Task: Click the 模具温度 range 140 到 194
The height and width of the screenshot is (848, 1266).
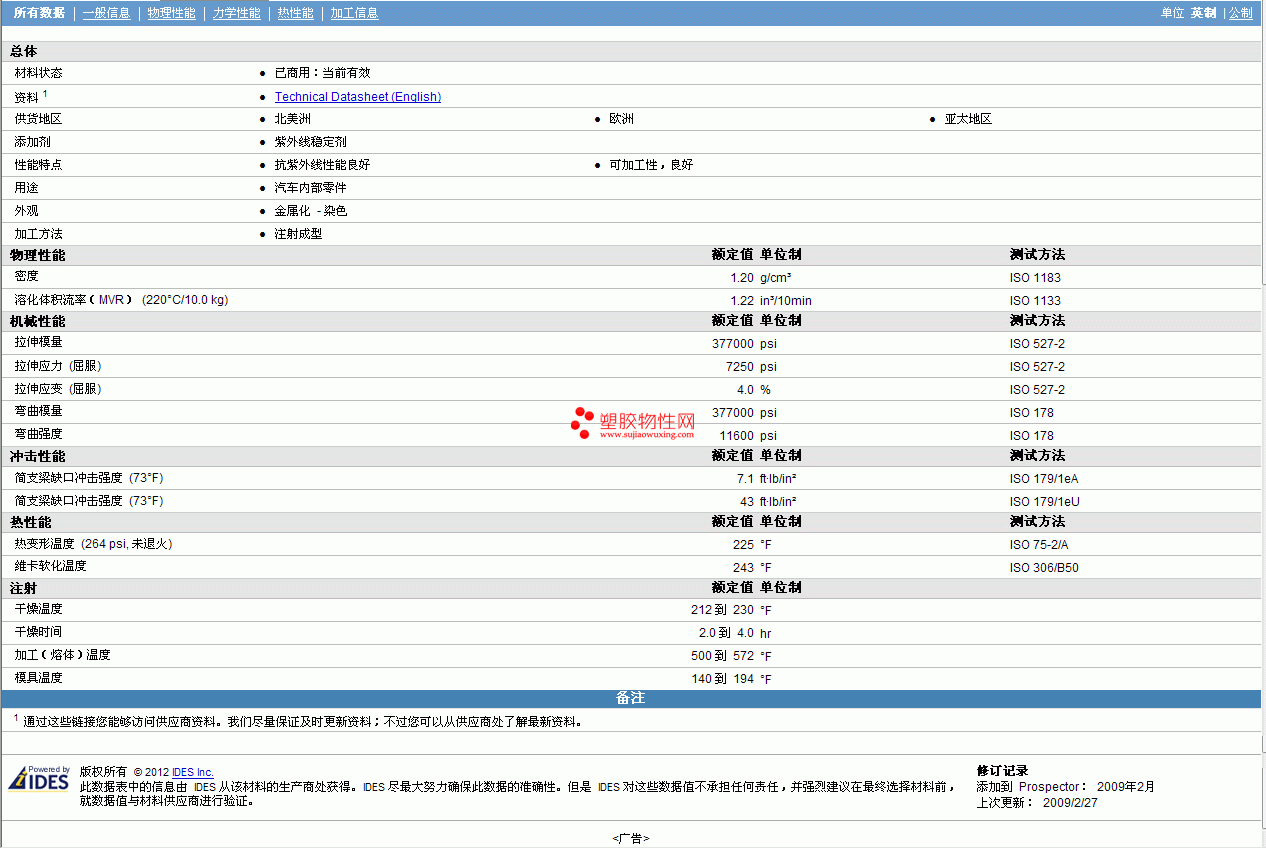Action: [723, 679]
